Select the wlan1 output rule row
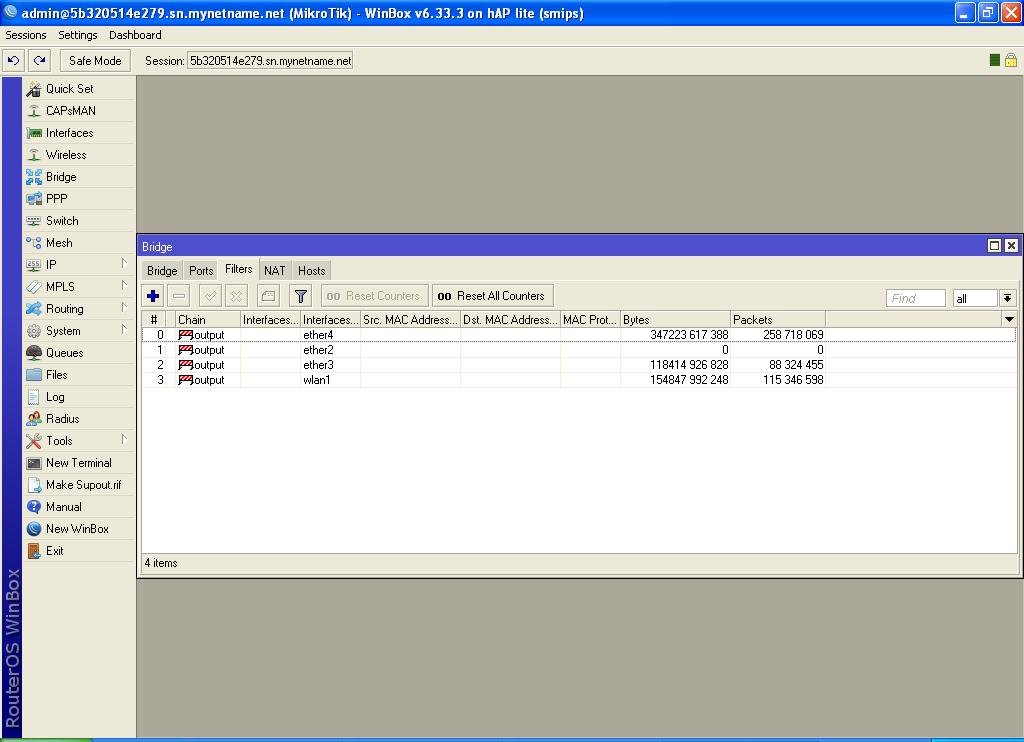1024x742 pixels. click(x=579, y=380)
